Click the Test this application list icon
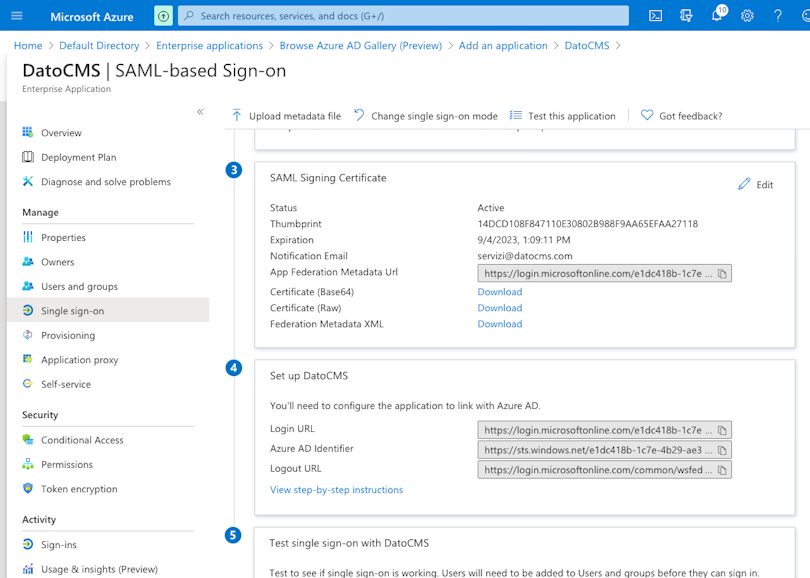 tap(516, 115)
